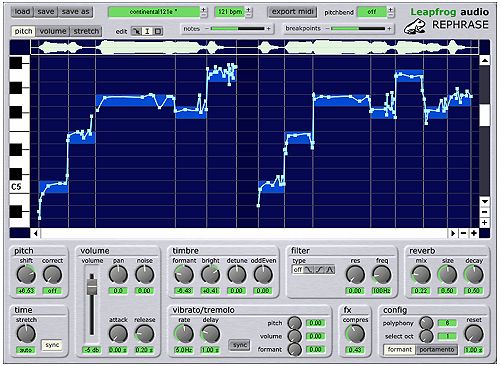
Task: Click the horizontal scrollbar right arrow
Action: 453,233
